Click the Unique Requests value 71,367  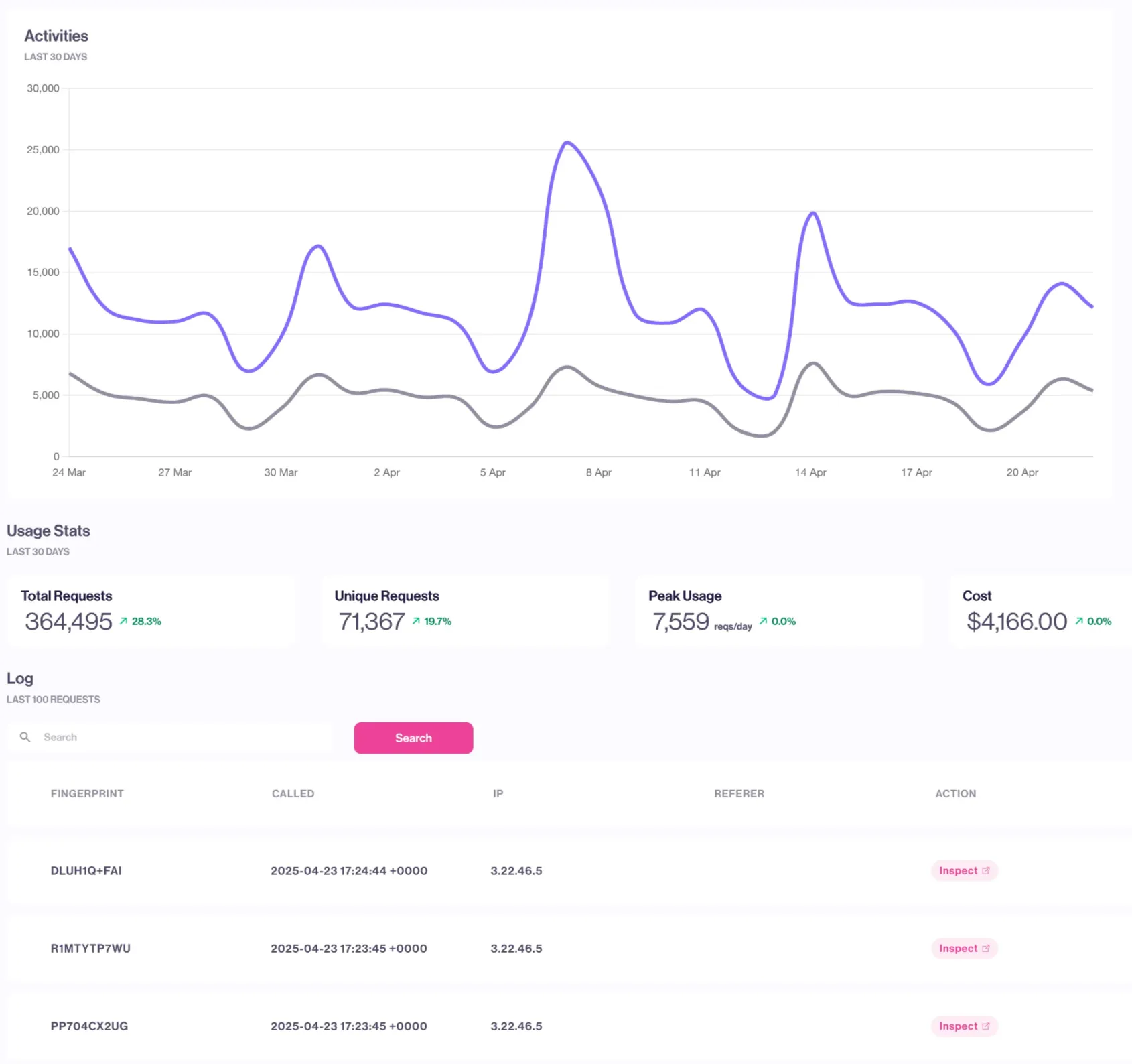[x=371, y=622]
